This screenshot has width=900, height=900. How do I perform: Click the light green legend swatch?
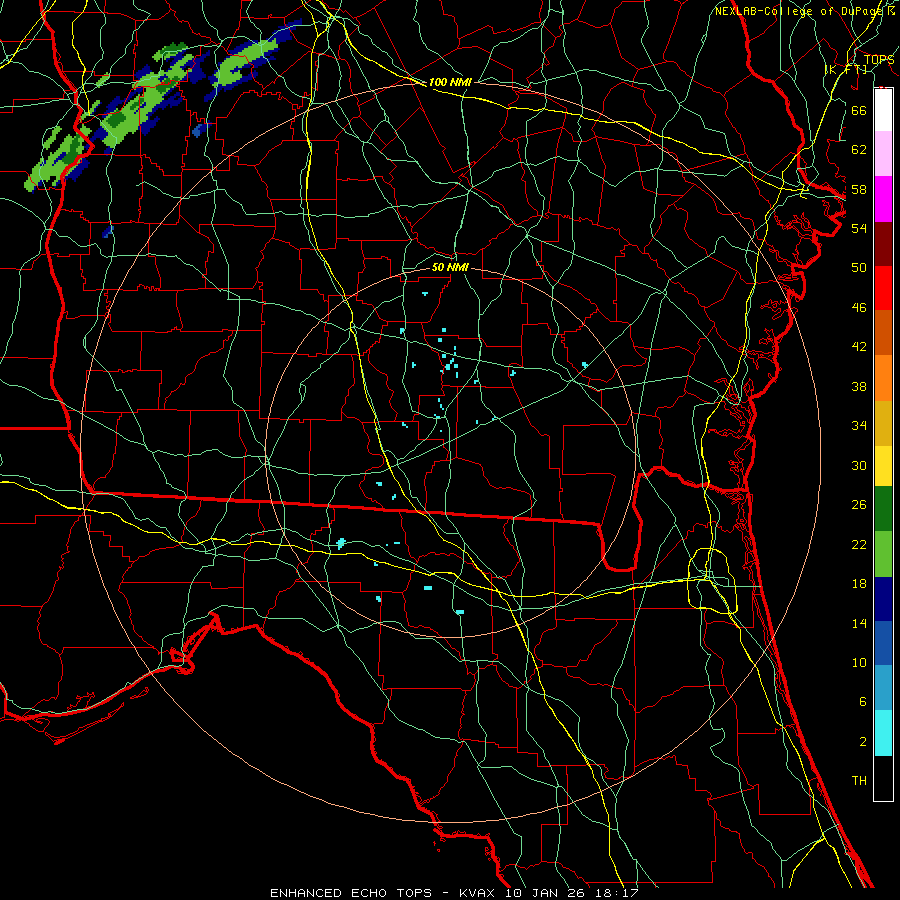(x=883, y=554)
